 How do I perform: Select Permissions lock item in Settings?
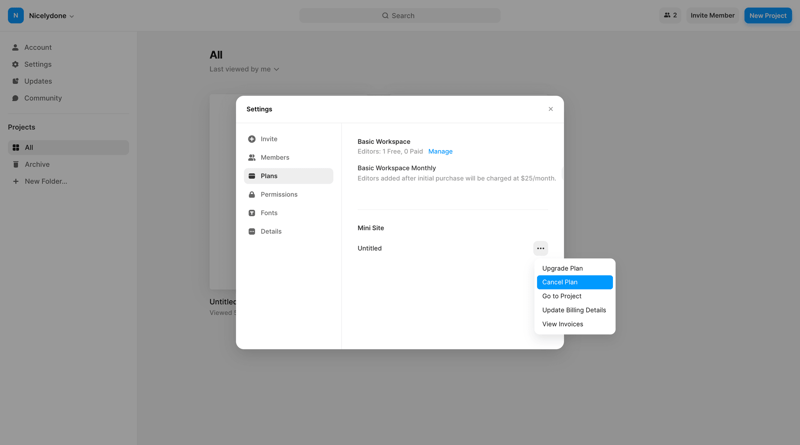[288, 194]
